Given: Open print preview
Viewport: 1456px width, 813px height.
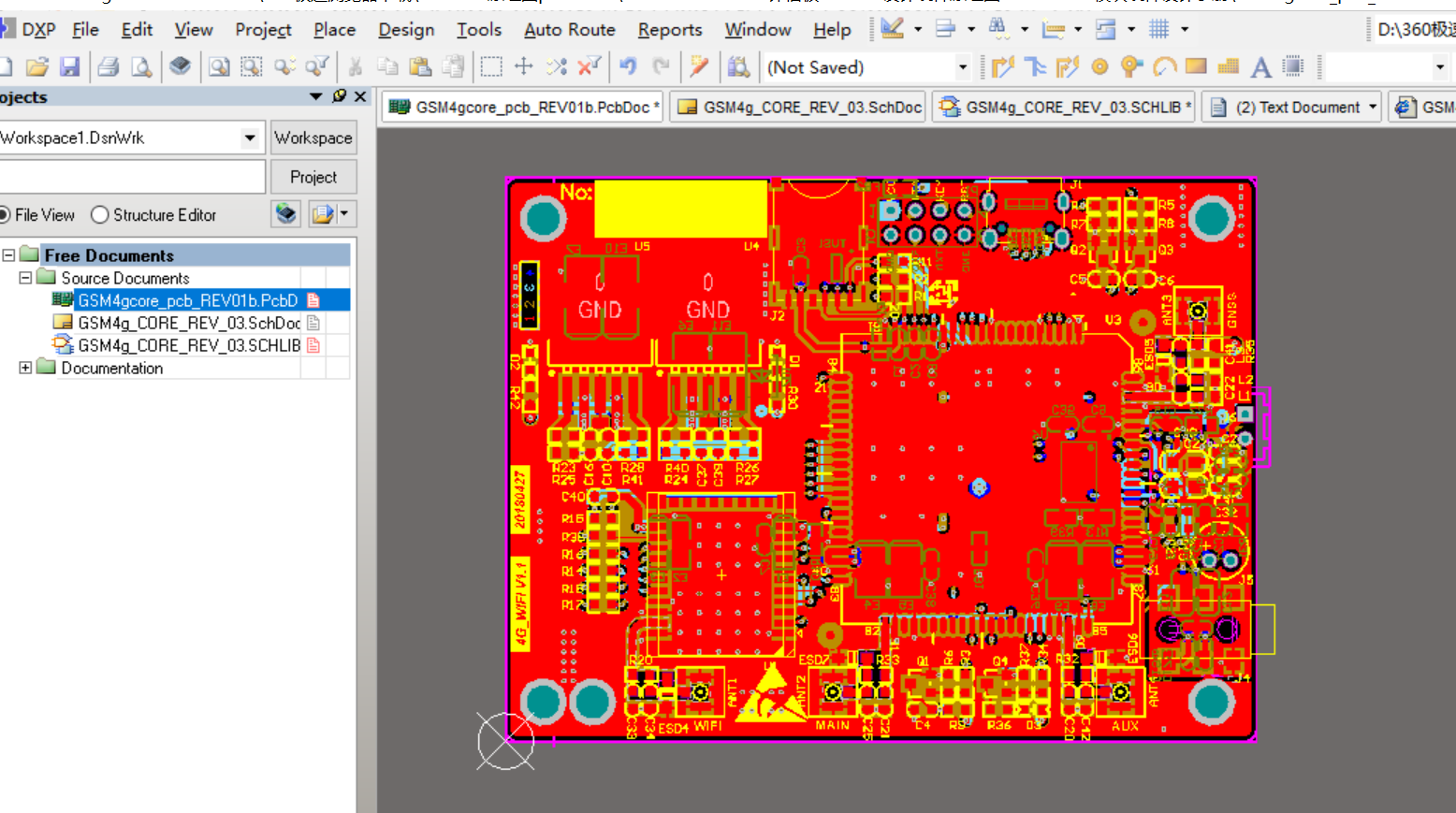Looking at the screenshot, I should (x=141, y=66).
